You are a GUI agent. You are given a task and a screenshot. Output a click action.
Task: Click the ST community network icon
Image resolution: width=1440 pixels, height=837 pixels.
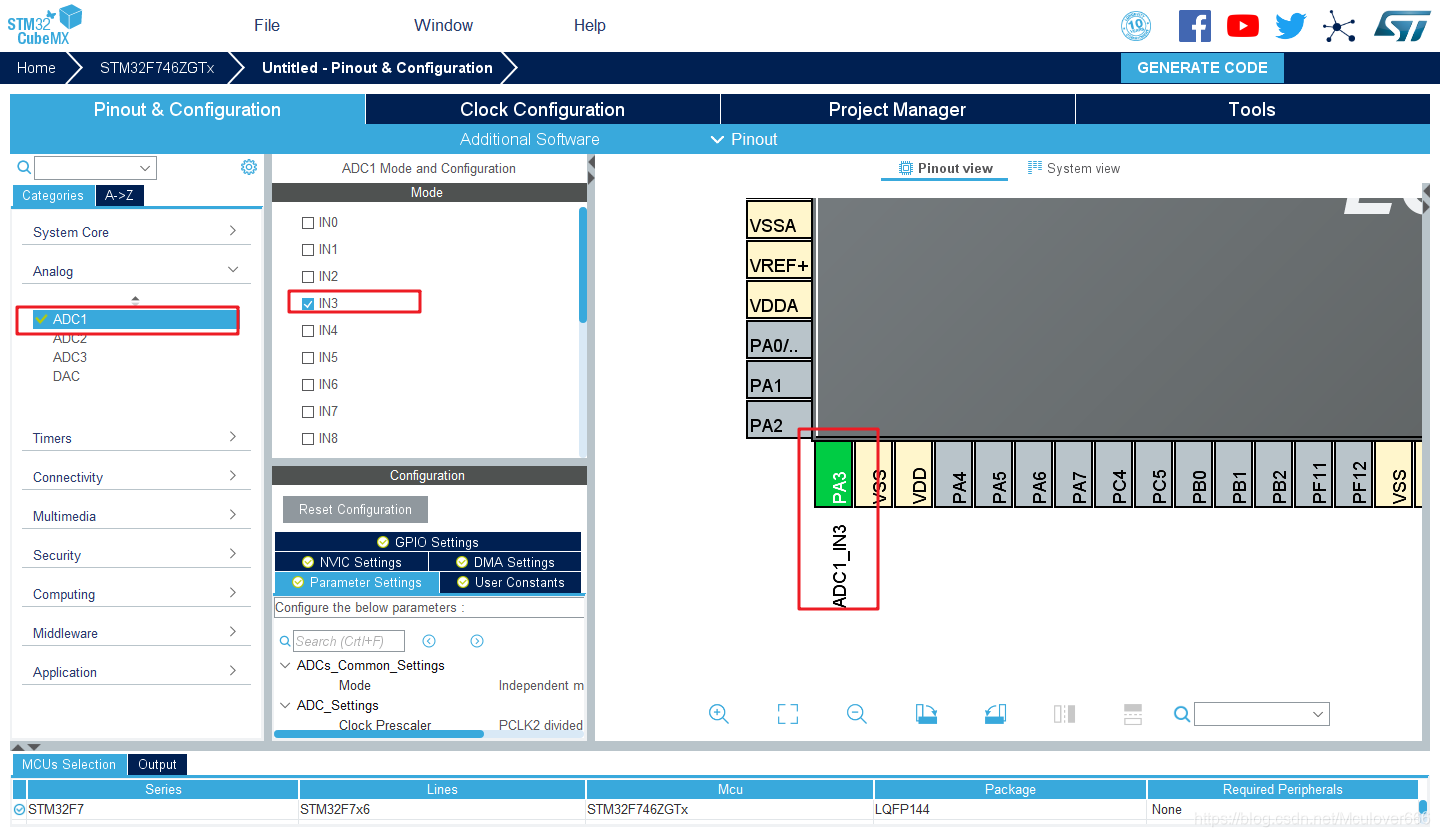click(x=1339, y=26)
